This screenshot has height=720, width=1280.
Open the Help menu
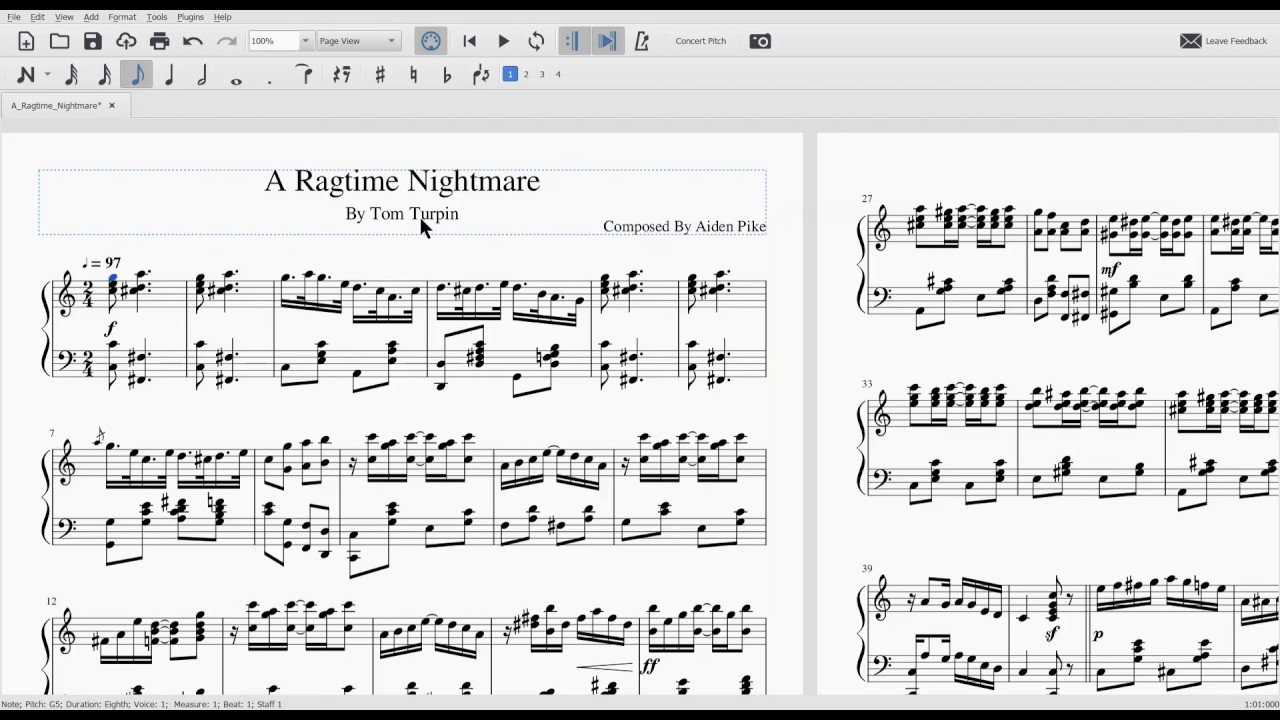[222, 17]
